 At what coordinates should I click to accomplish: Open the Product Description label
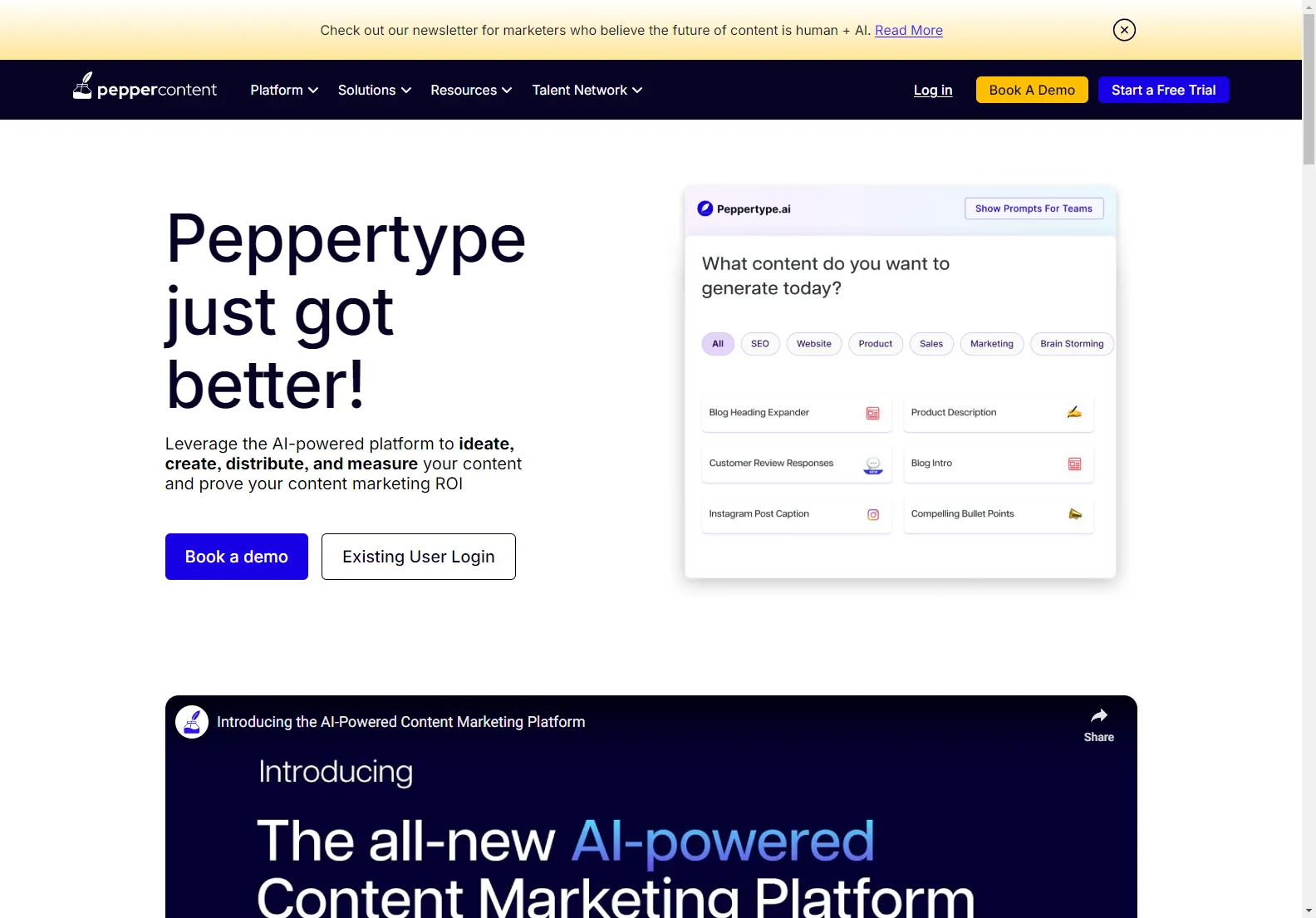[x=954, y=413]
